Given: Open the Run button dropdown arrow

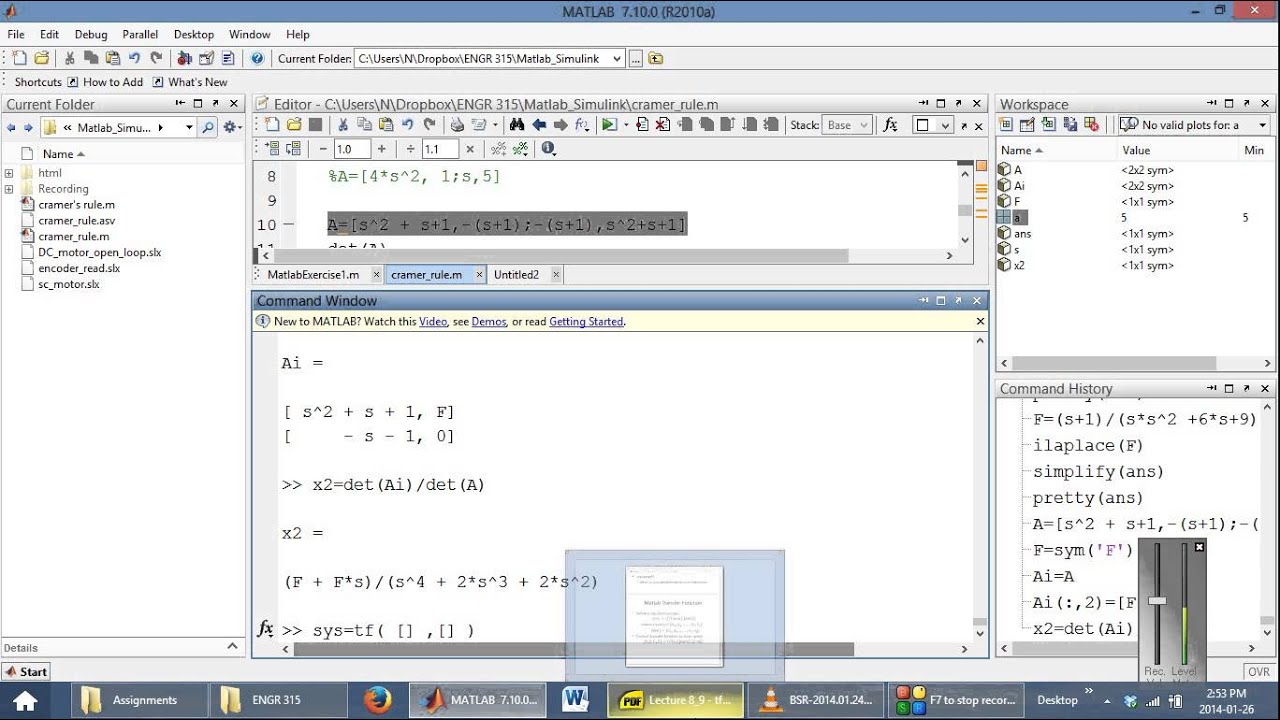Looking at the screenshot, I should pyautogui.click(x=626, y=125).
